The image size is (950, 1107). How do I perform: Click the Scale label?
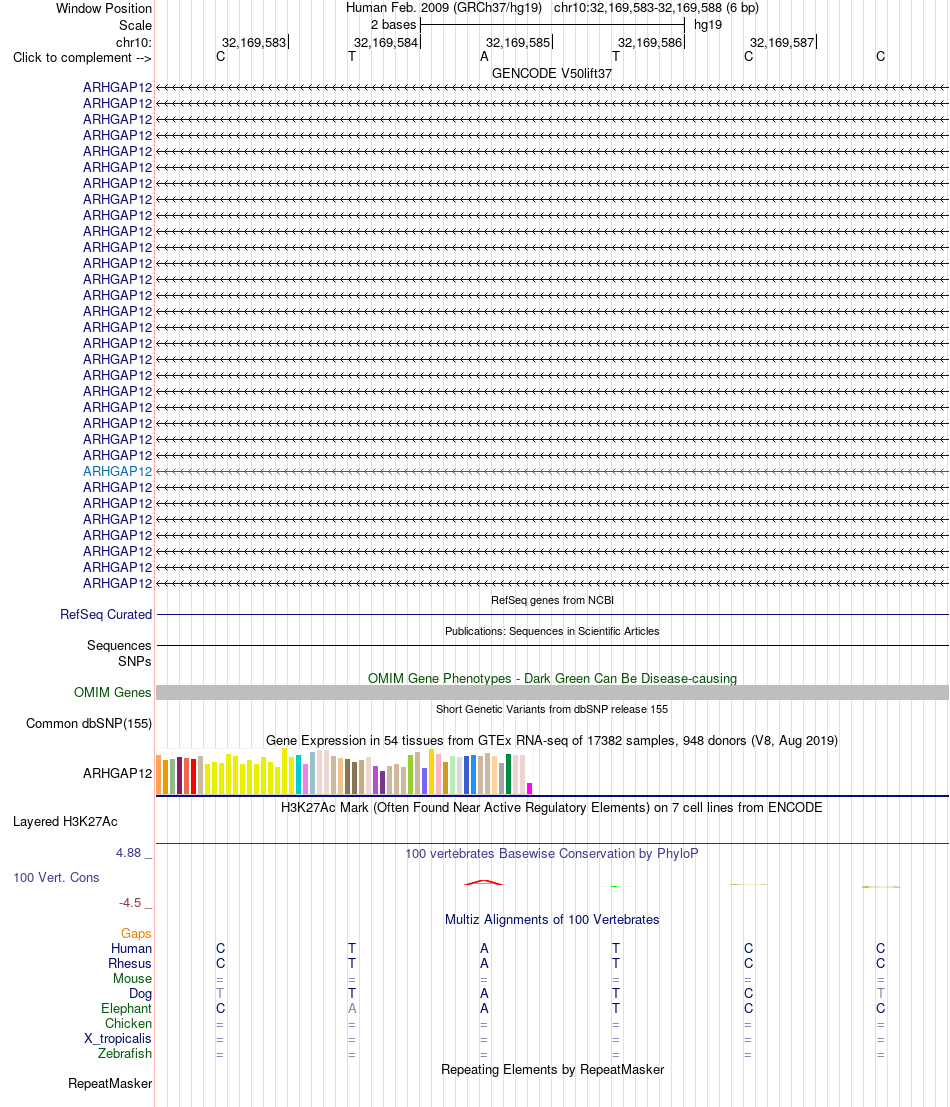(136, 25)
